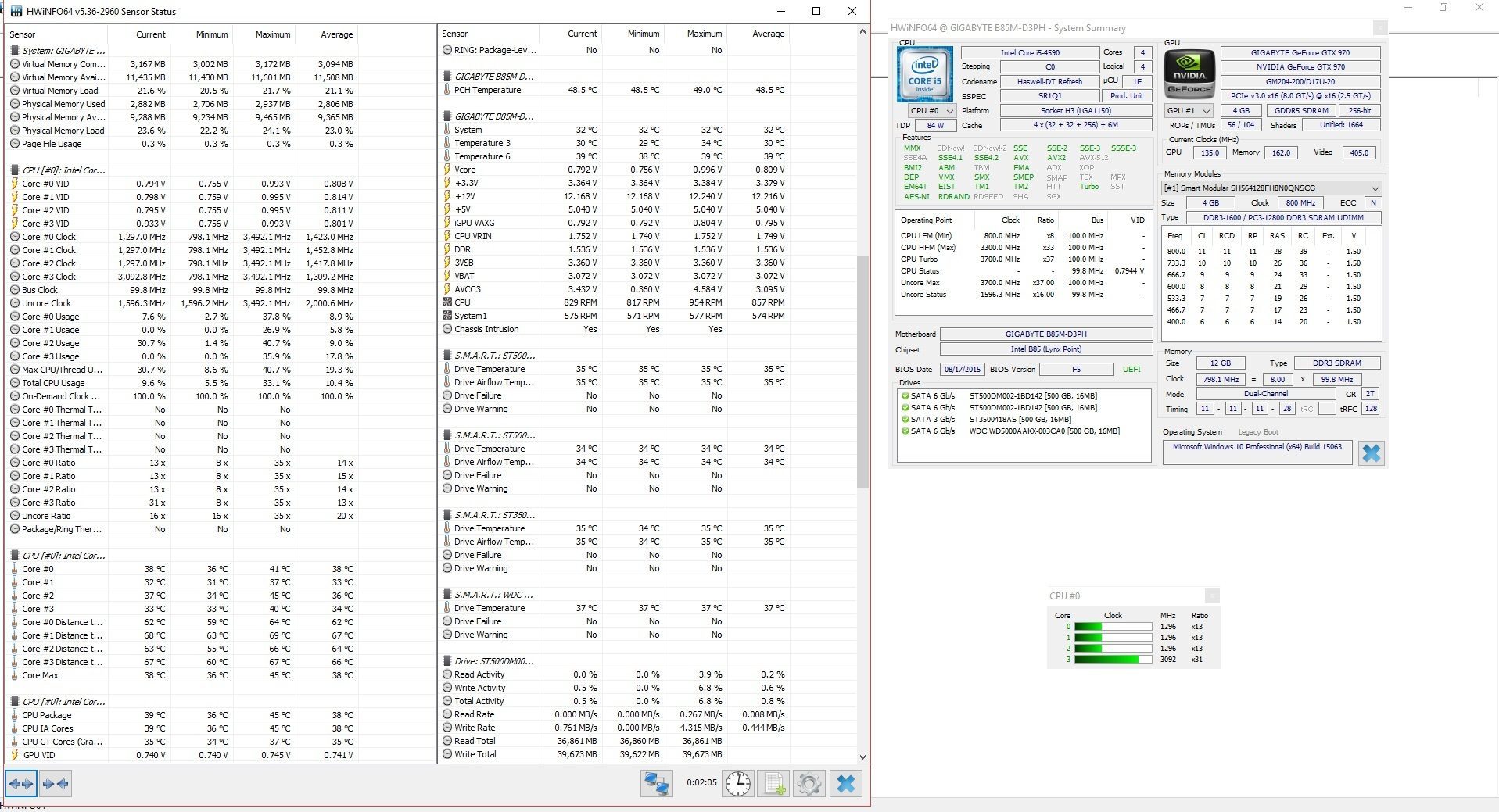Viewport: 1499px width, 812px height.
Task: Click Core 1 clock bar in CPU #0
Action: coord(1113,638)
